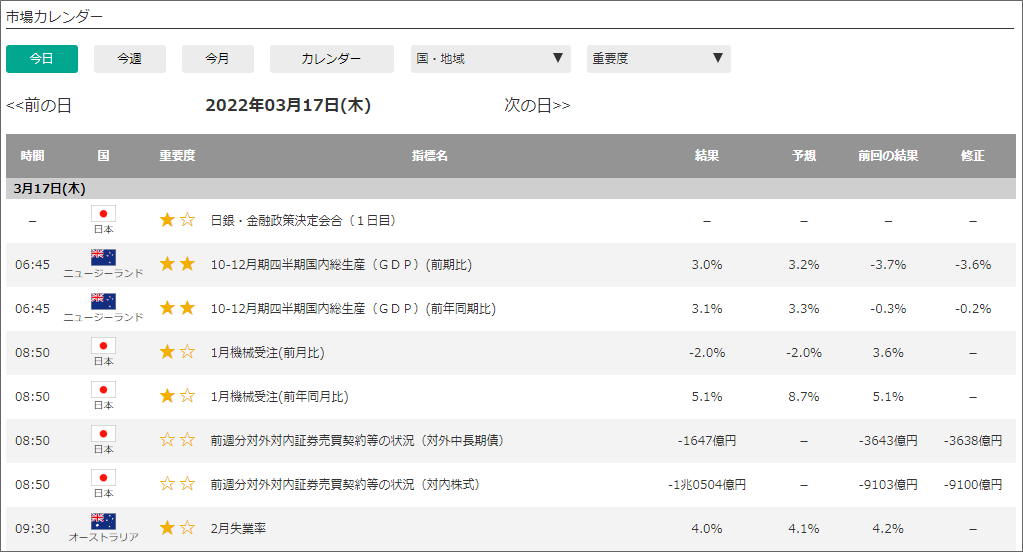Click forecast value 8.7%
This screenshot has height=552, width=1023.
click(804, 397)
